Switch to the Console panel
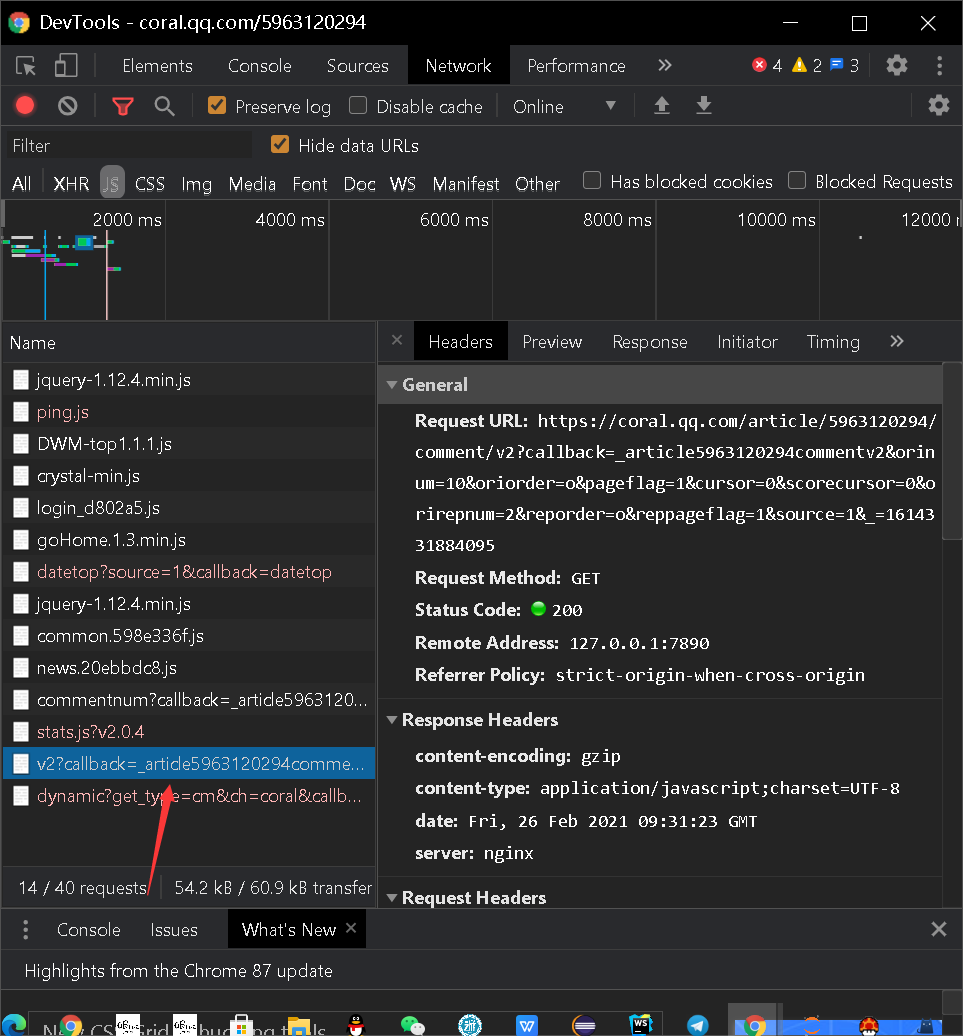The height and width of the screenshot is (1036, 963). 260,65
